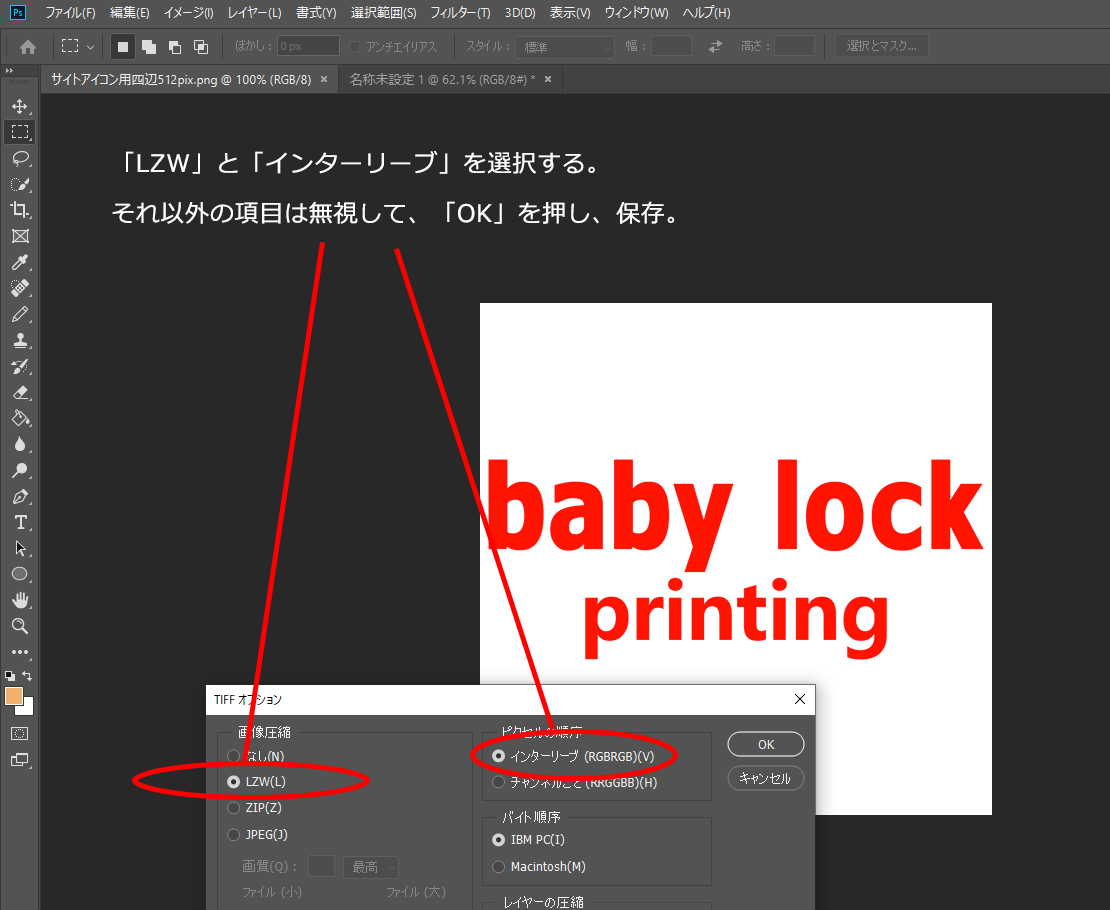Screen dimensions: 1110x910
Task: Switch to the 名称未設定 1 document tab
Action: 440,79
